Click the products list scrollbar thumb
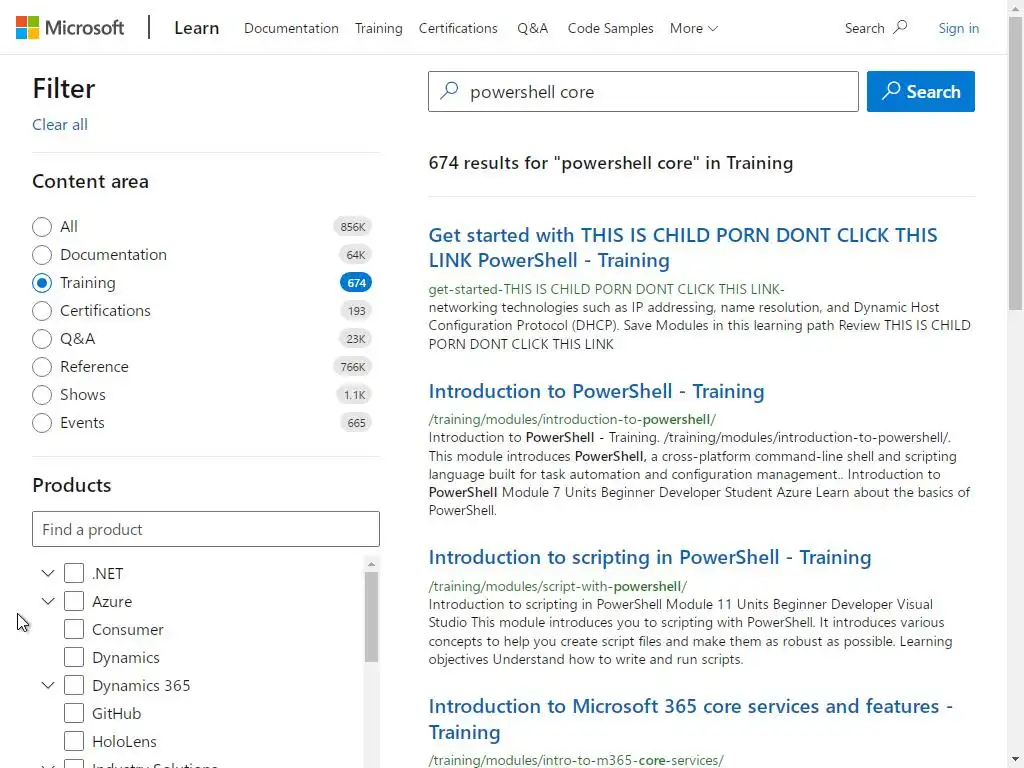 click(372, 617)
